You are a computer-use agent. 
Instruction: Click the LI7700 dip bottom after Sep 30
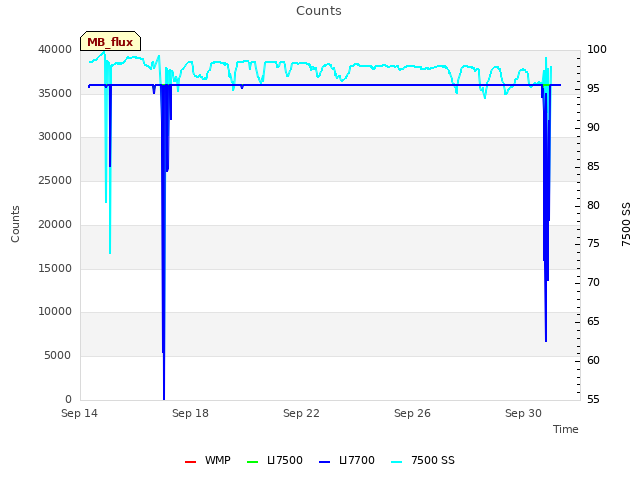(546, 340)
